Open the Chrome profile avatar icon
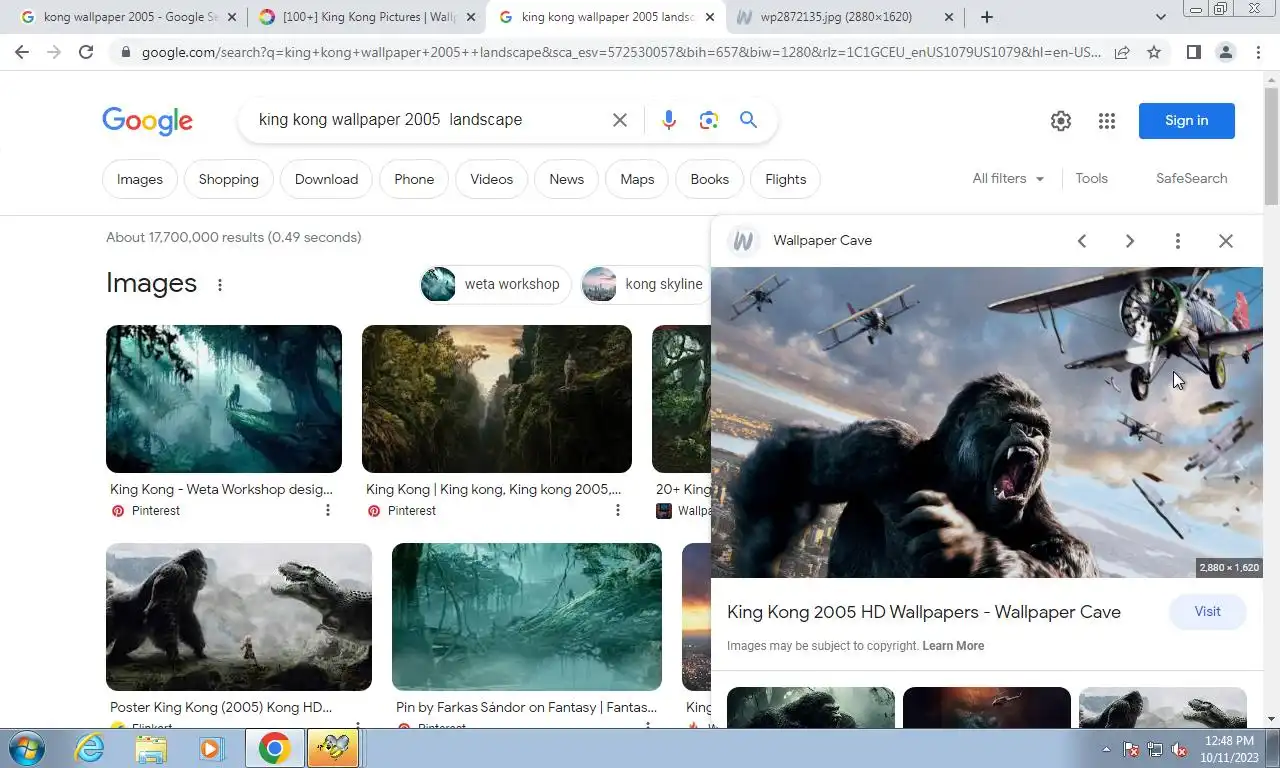Screen dimensions: 1280x768 pos(1225,52)
